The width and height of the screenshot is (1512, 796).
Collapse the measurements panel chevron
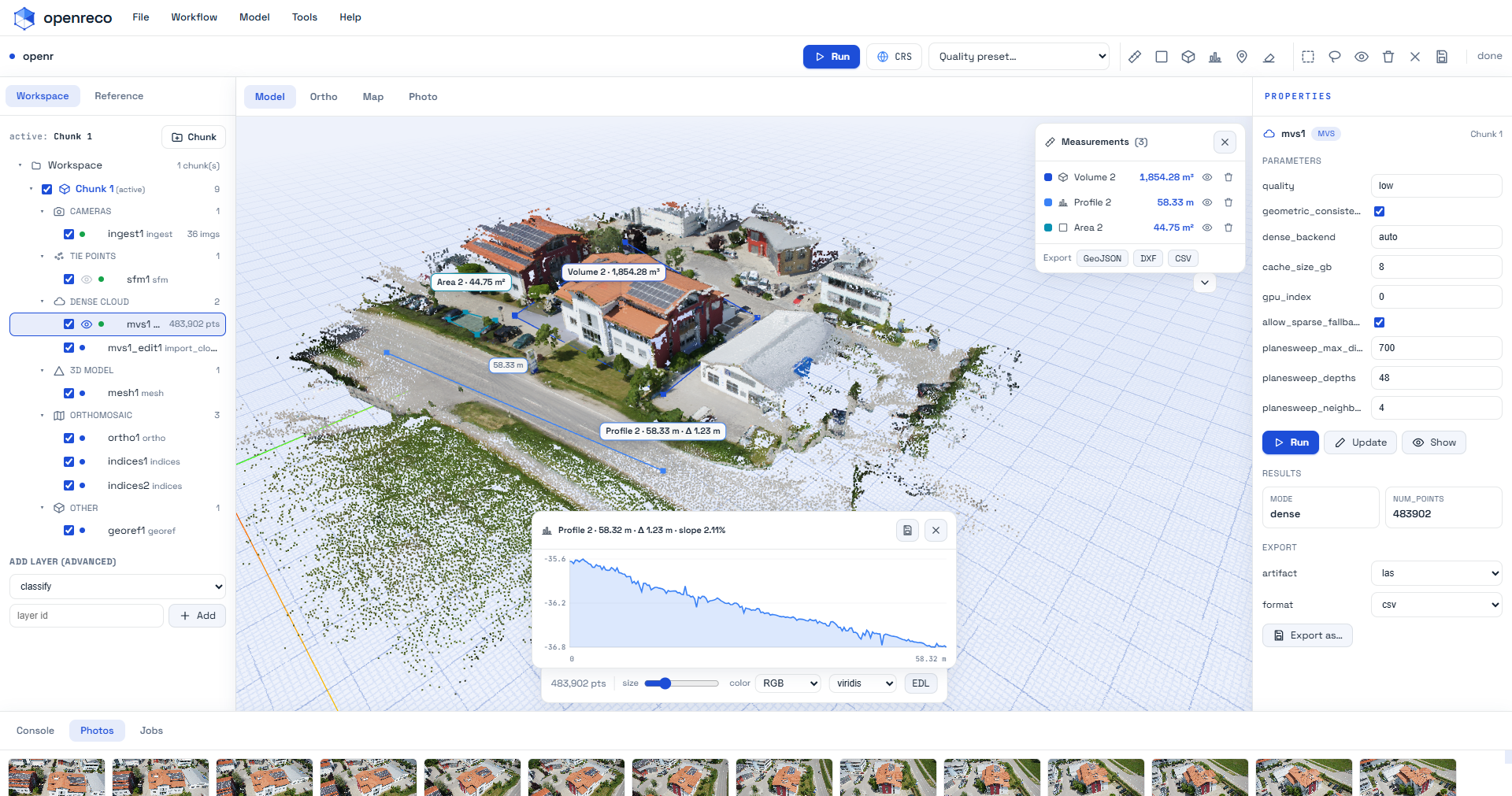click(1205, 283)
